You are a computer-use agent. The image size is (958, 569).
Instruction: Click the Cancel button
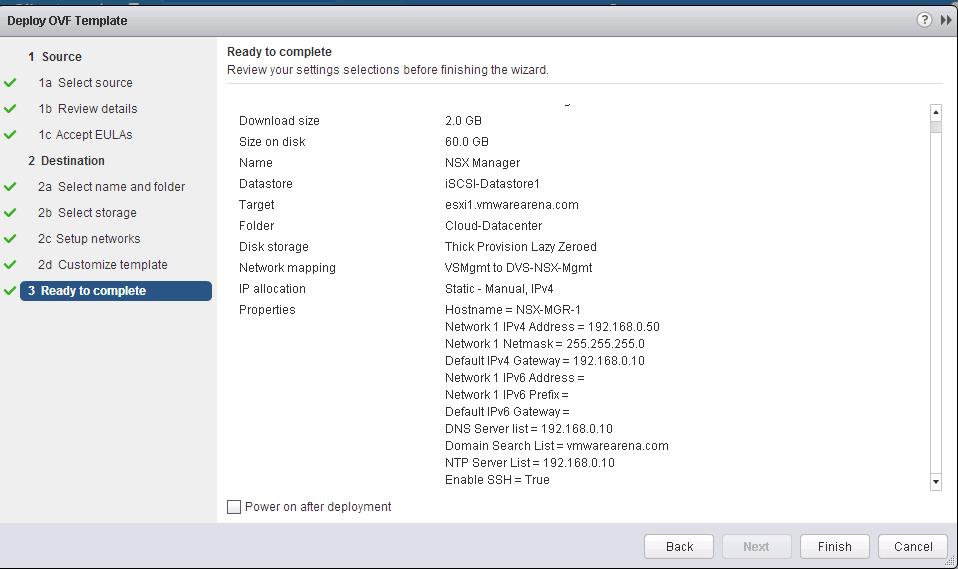pyautogui.click(x=913, y=546)
